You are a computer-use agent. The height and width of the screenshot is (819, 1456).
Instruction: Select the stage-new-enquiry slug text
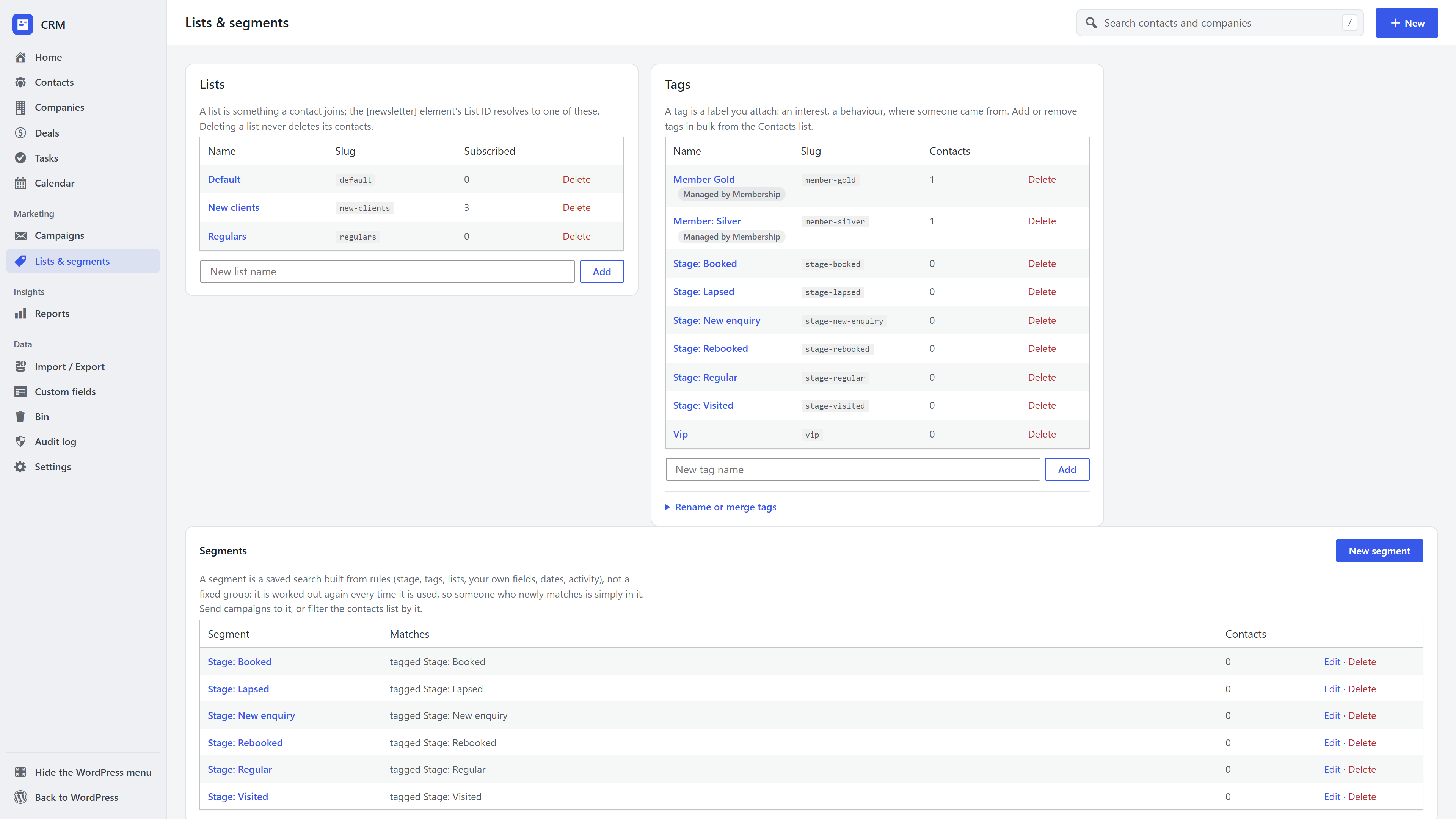844,321
